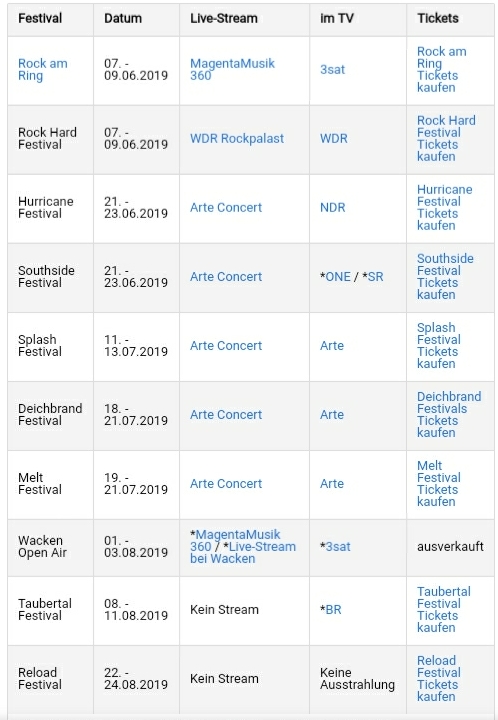This screenshot has height=720, width=498.
Task: Open Southside Festival Tickets kaufen link
Action: (x=445, y=276)
